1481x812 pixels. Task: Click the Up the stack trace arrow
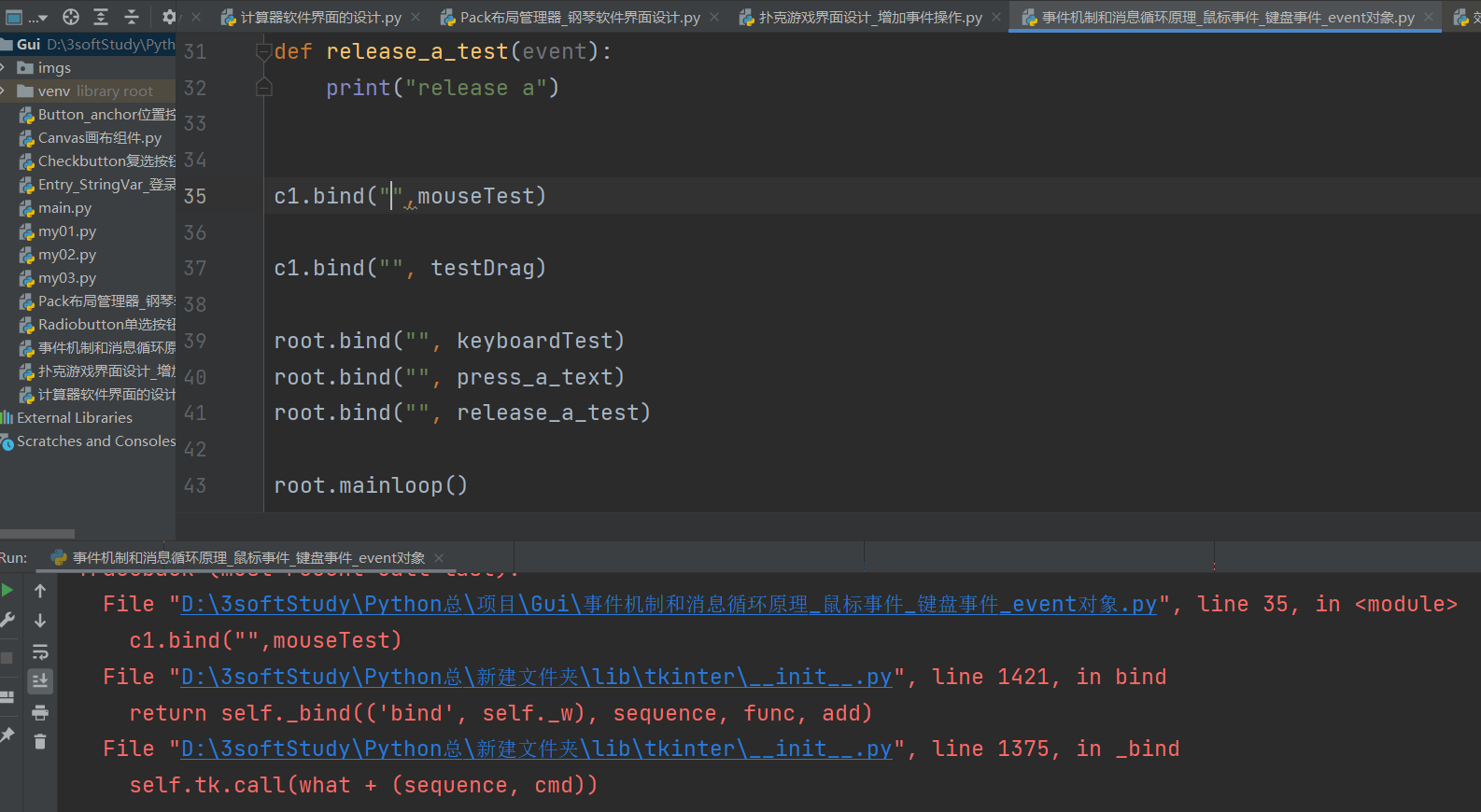click(40, 590)
